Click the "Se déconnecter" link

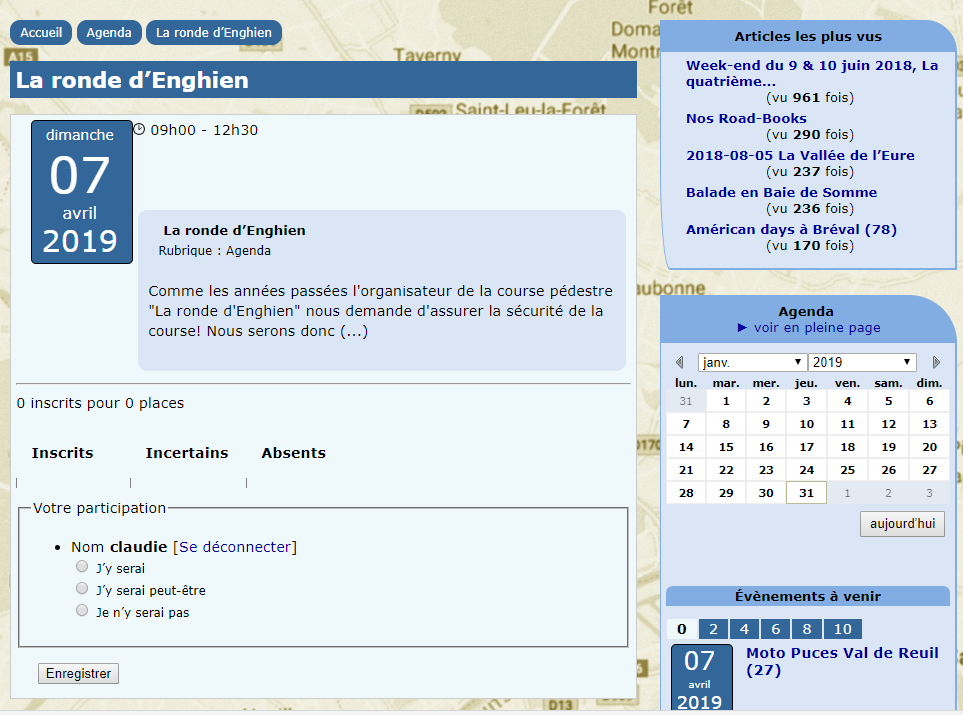click(235, 547)
